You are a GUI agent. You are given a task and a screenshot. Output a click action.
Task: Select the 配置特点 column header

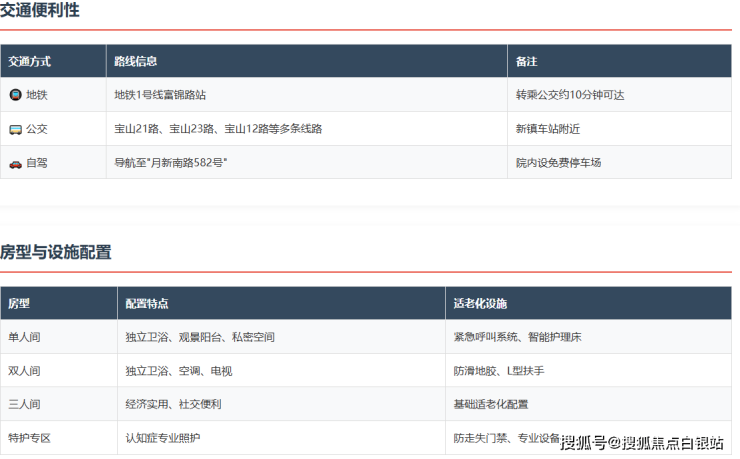(x=146, y=303)
